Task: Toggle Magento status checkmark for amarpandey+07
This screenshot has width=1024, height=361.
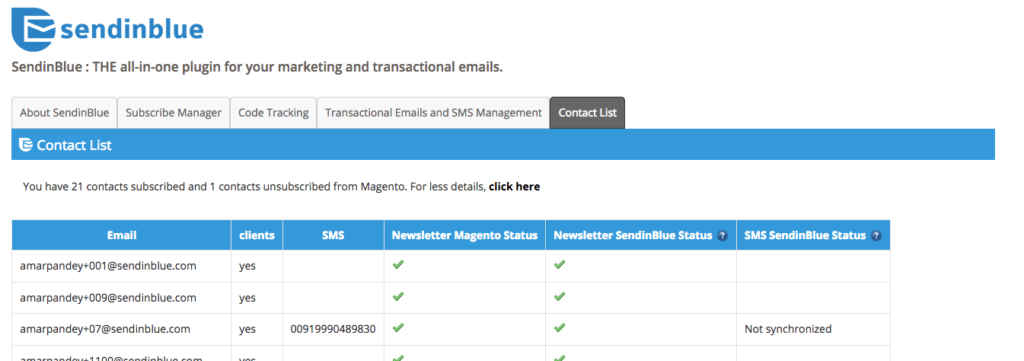Action: pyautogui.click(x=398, y=328)
